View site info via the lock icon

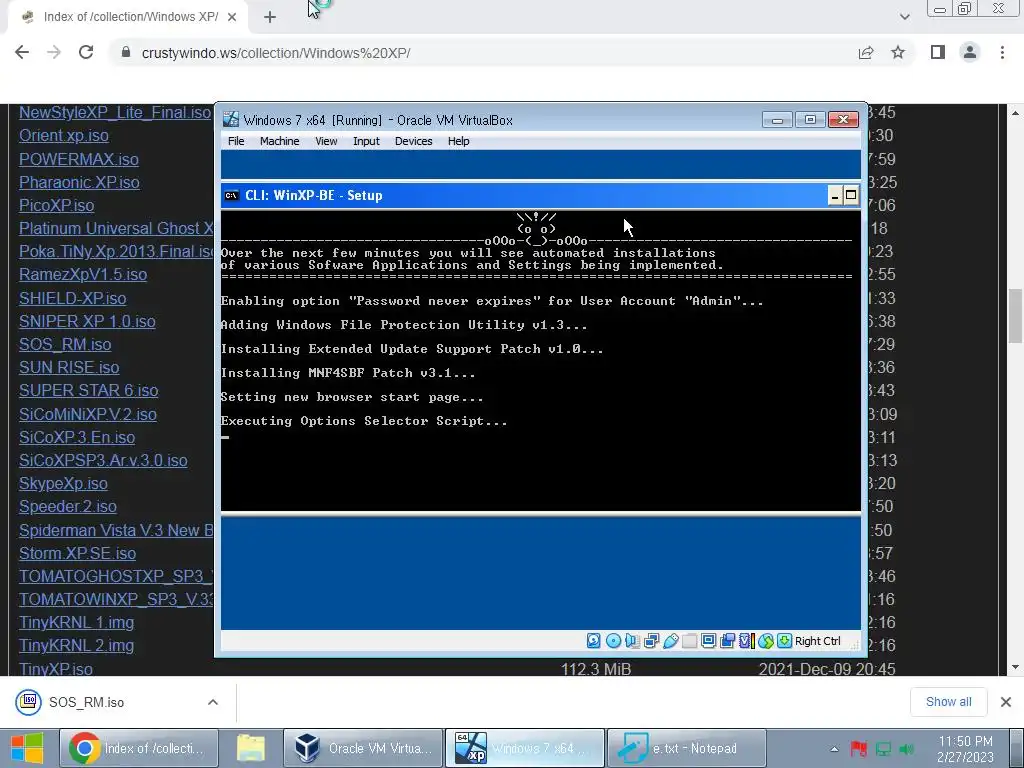click(126, 53)
